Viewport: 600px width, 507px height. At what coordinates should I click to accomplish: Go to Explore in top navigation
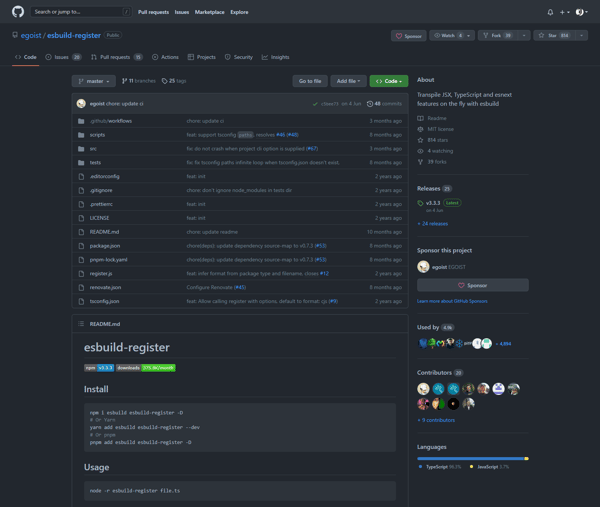pos(239,12)
